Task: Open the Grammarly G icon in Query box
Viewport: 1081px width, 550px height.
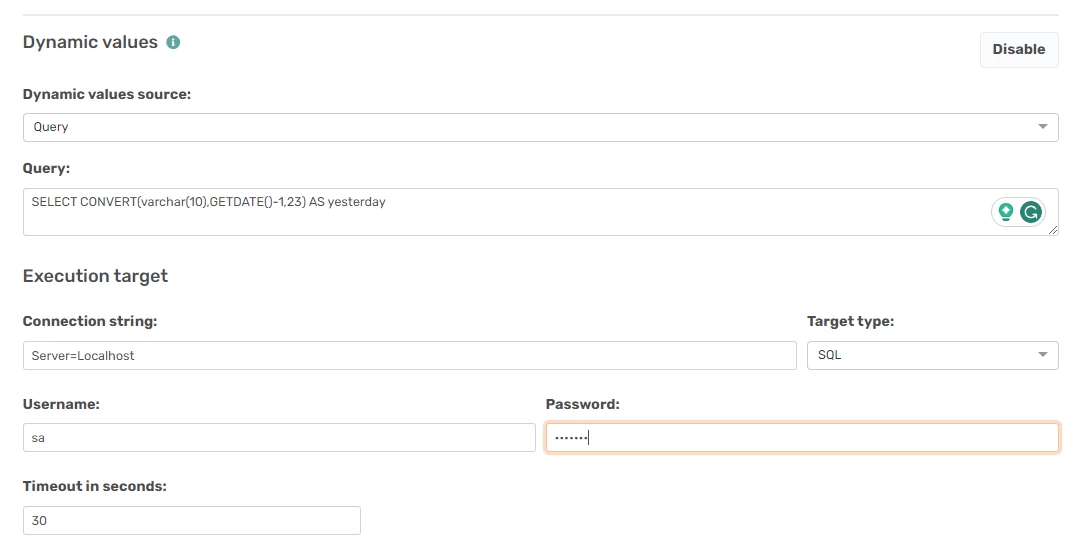Action: [1031, 212]
